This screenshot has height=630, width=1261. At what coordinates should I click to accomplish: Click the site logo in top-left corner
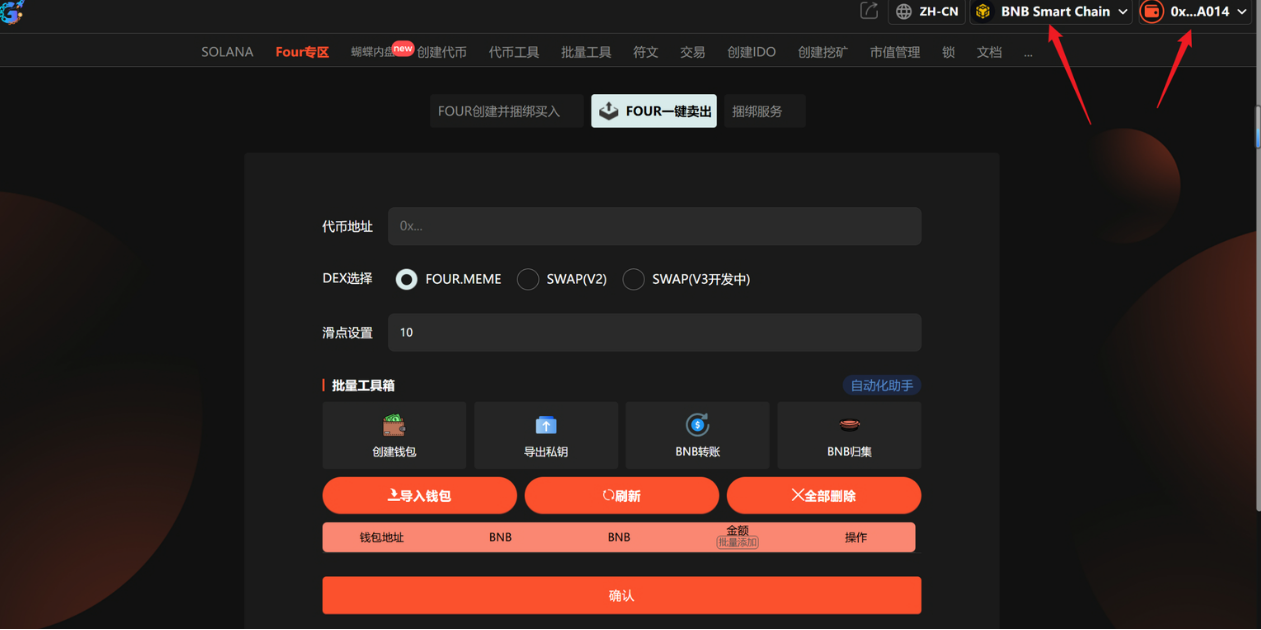click(x=12, y=14)
